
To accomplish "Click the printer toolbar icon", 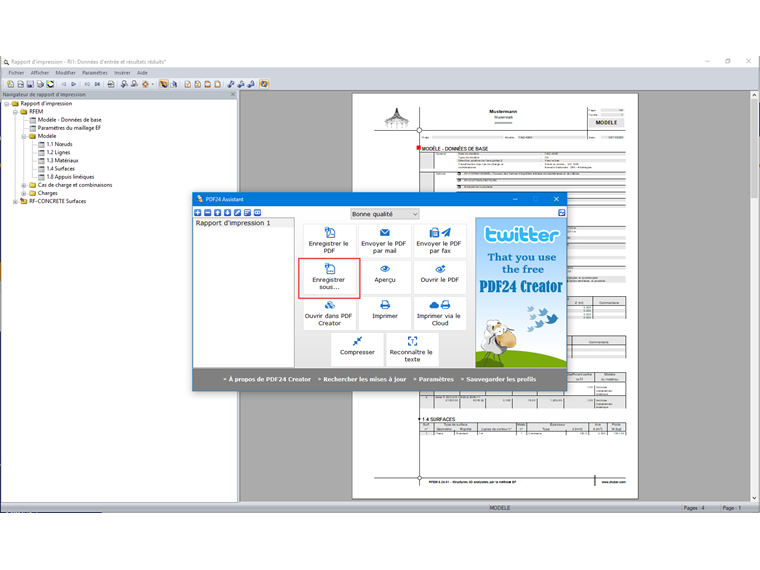I will point(40,84).
